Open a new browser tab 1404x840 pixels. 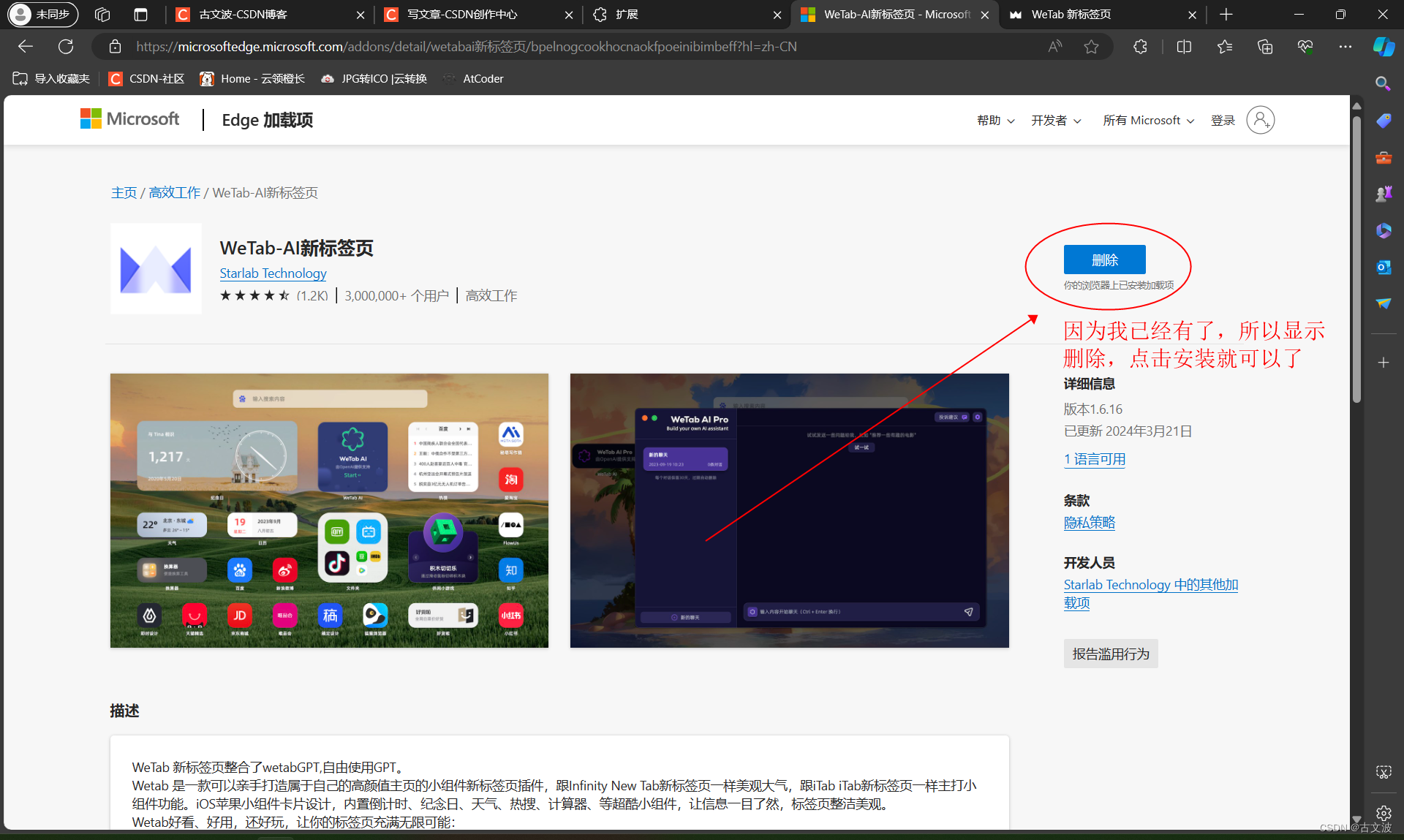[1226, 15]
